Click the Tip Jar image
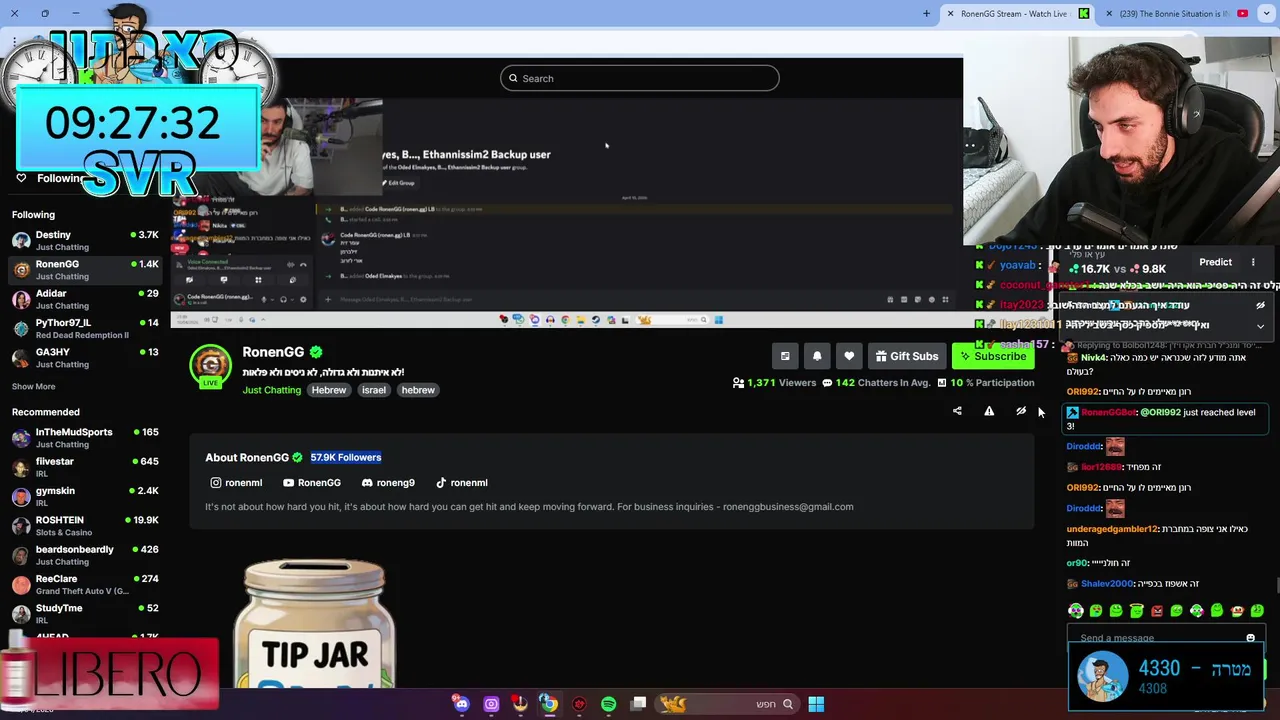The height and width of the screenshot is (720, 1280). coord(314,624)
